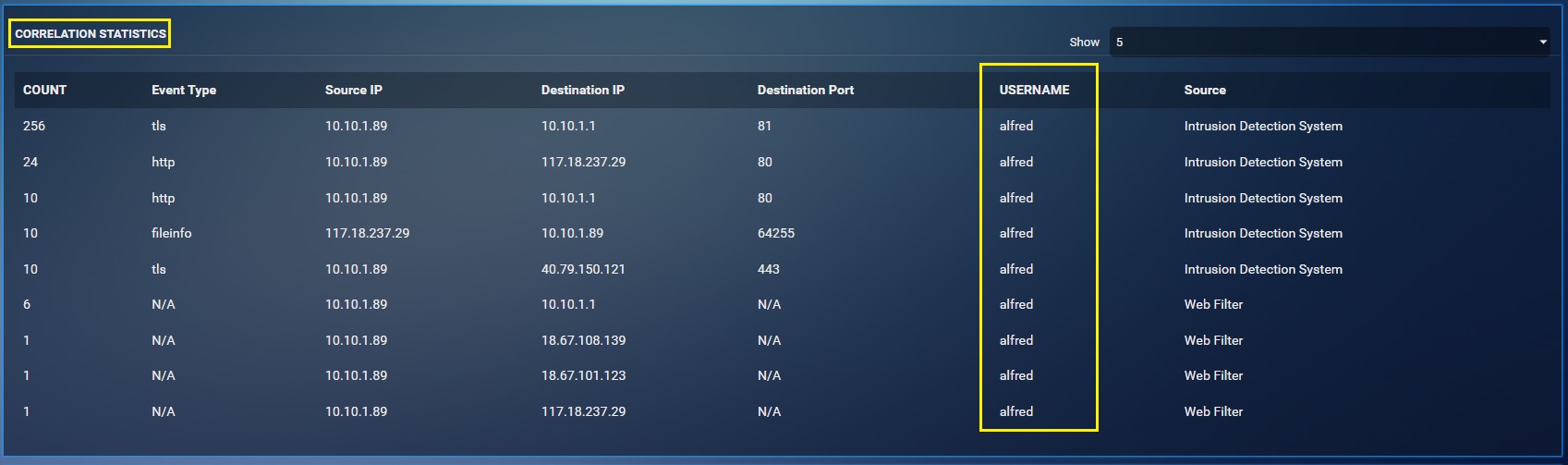Click the Destination IP column header
1568x465 pixels.
pos(583,90)
